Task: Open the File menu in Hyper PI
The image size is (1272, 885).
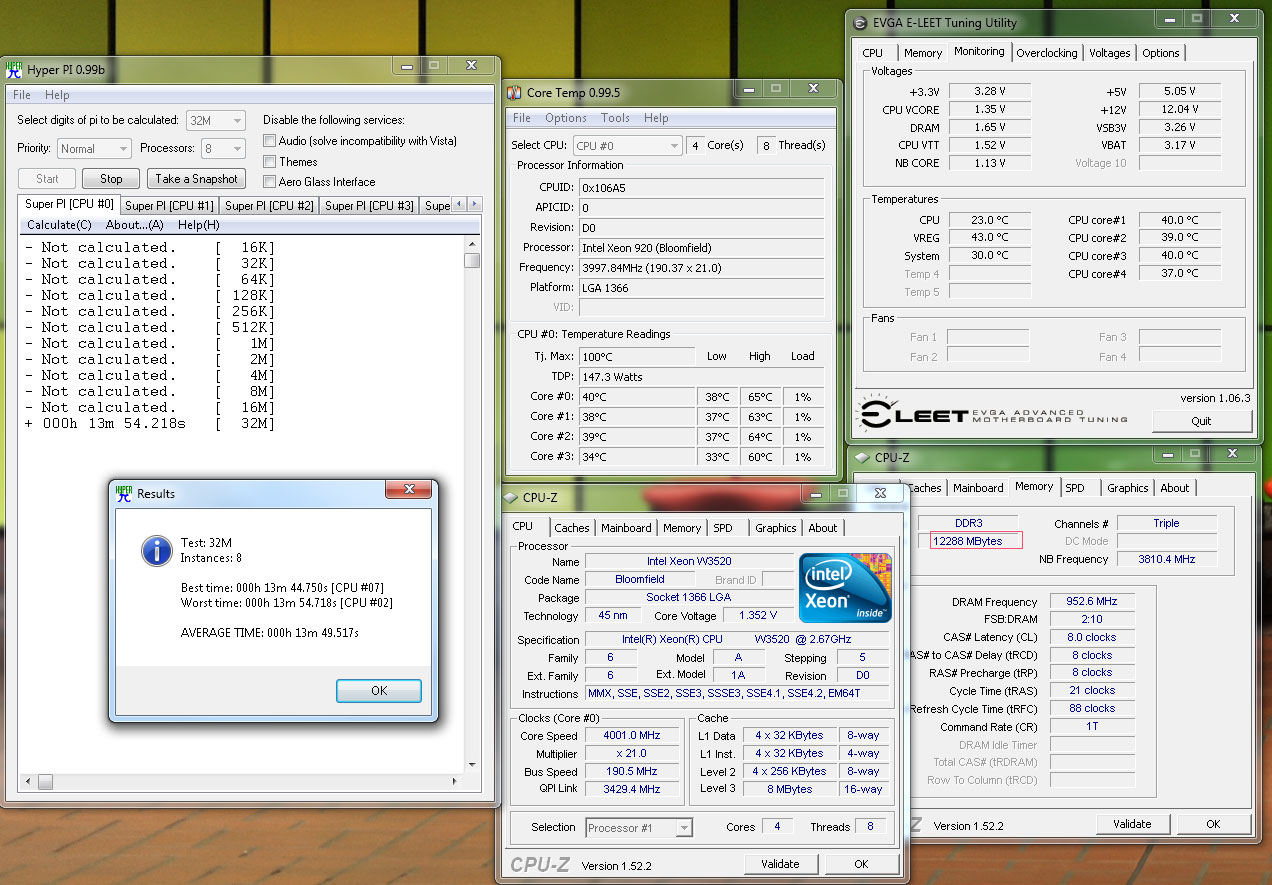Action: pyautogui.click(x=22, y=95)
